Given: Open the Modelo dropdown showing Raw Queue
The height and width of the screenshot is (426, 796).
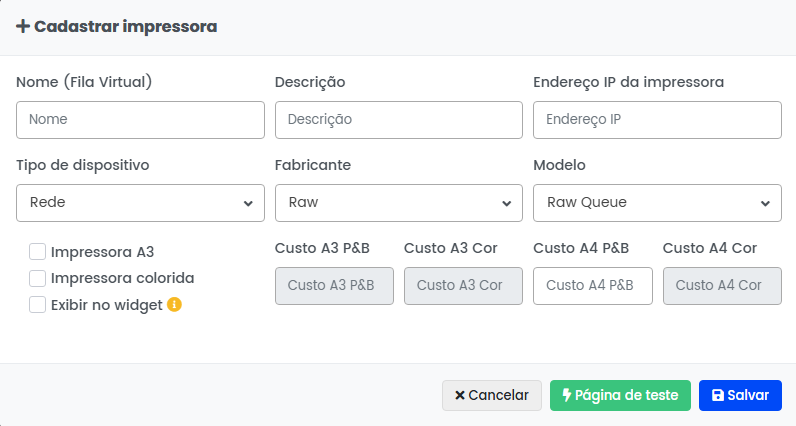Looking at the screenshot, I should click(x=656, y=202).
